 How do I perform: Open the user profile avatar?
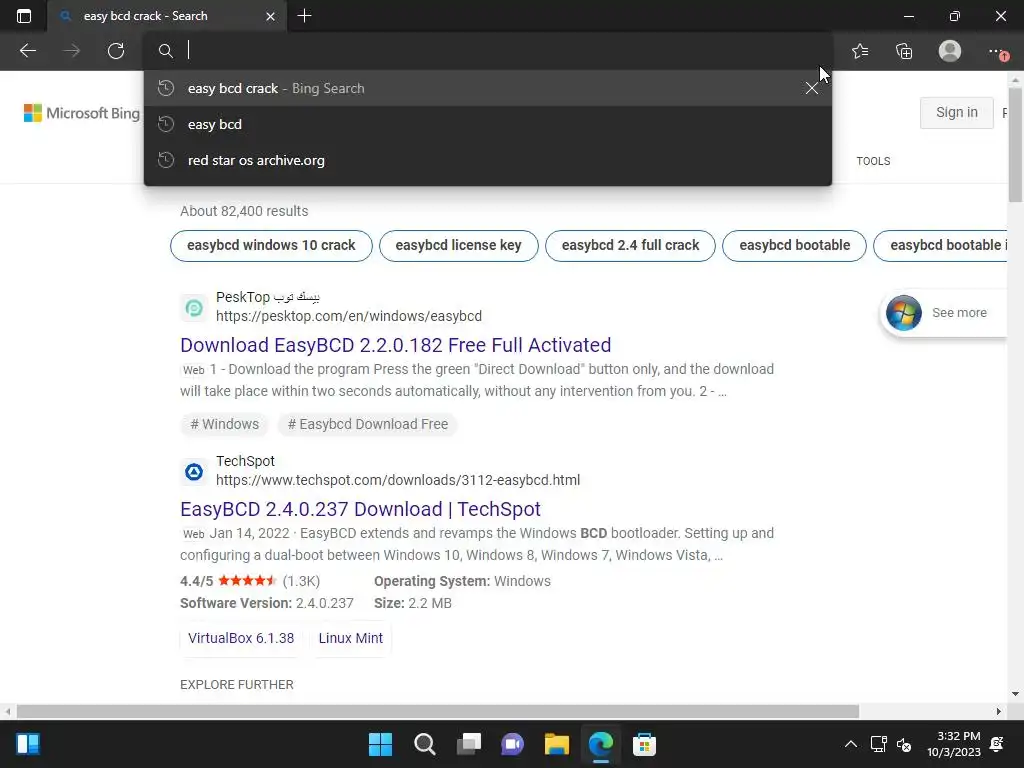tap(950, 51)
